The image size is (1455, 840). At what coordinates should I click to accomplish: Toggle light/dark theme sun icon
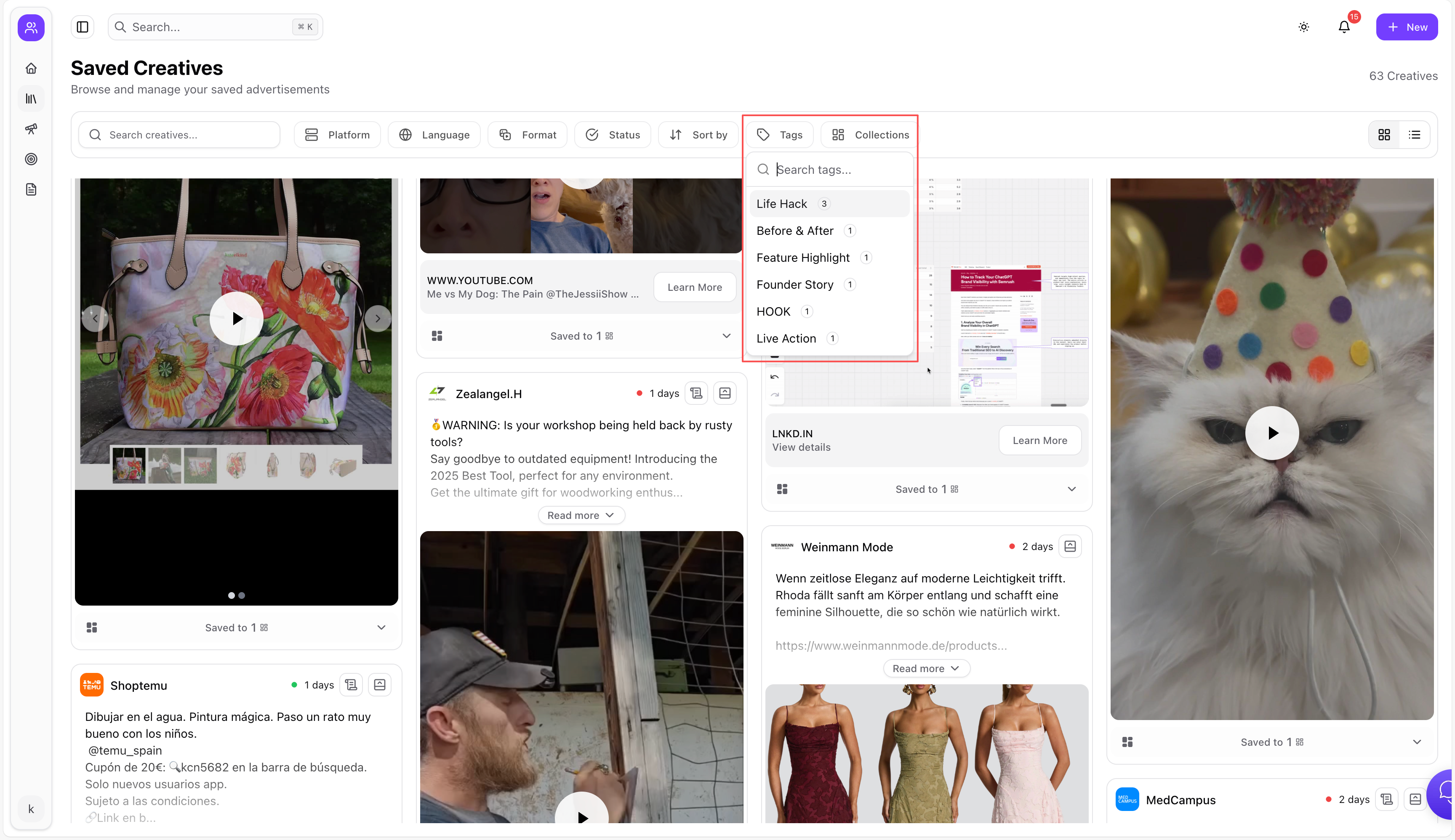pyautogui.click(x=1304, y=27)
